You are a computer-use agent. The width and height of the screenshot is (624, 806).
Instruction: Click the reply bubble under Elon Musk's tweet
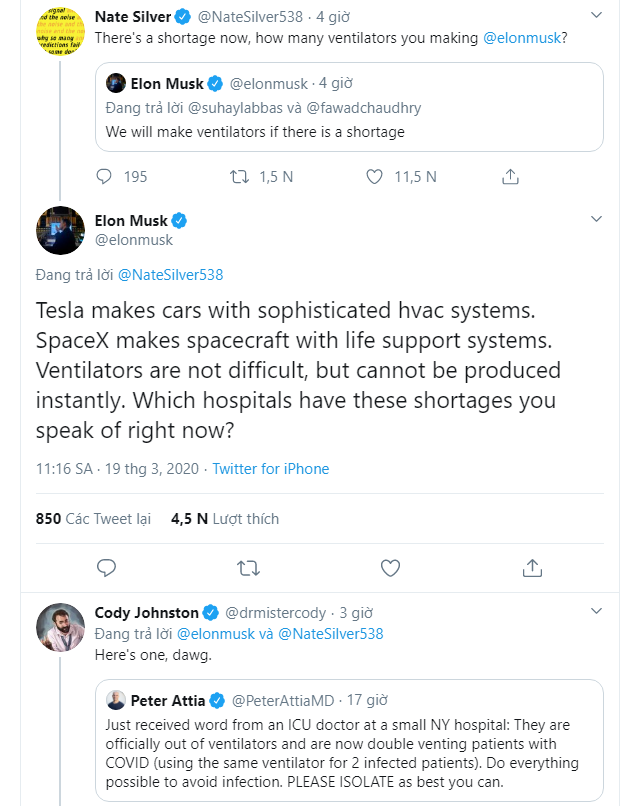click(x=106, y=568)
